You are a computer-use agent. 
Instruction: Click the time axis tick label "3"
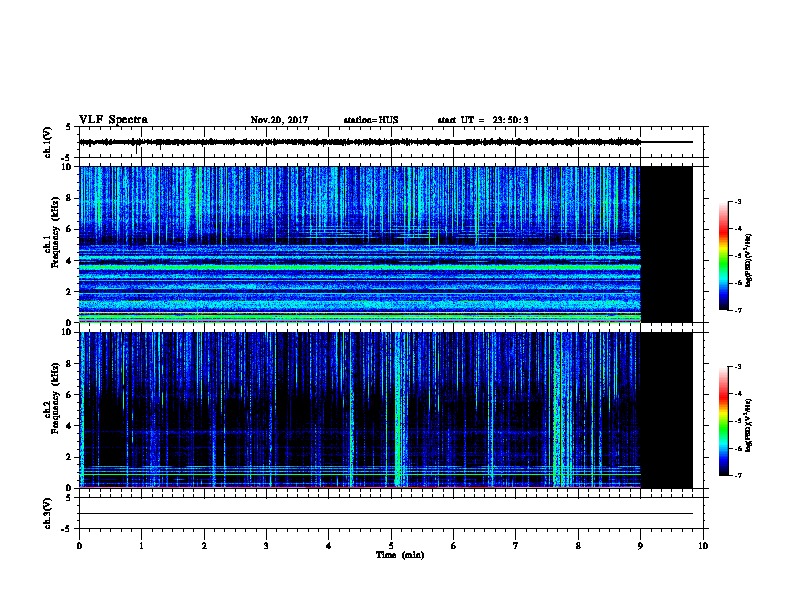[x=266, y=546]
